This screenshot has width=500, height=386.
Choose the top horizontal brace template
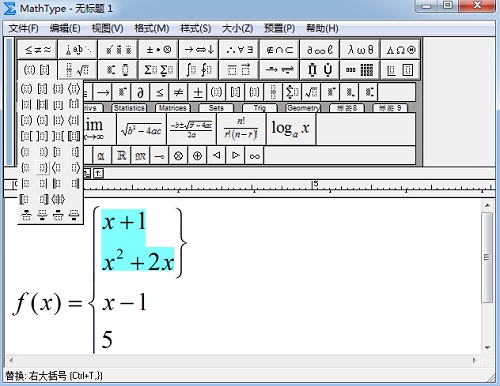26,215
